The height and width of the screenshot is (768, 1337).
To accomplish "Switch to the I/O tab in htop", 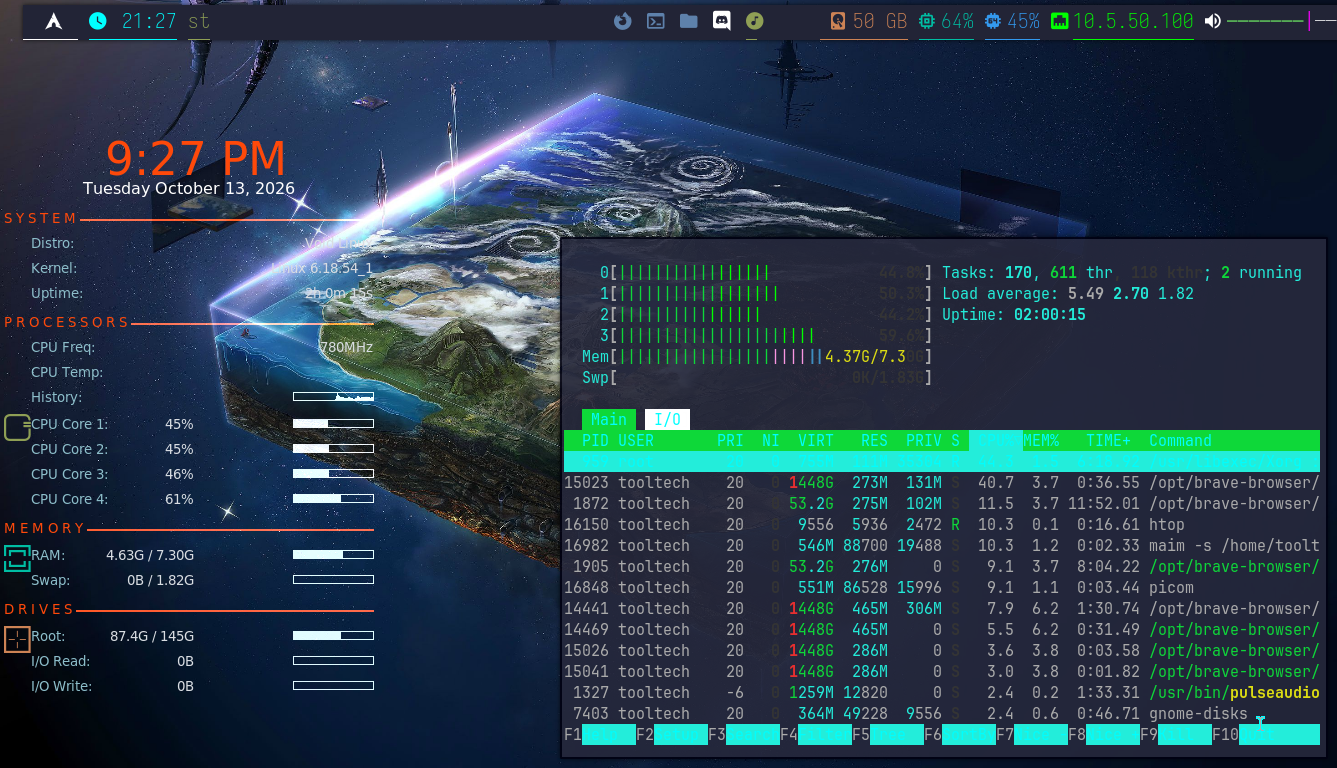I will pyautogui.click(x=667, y=420).
